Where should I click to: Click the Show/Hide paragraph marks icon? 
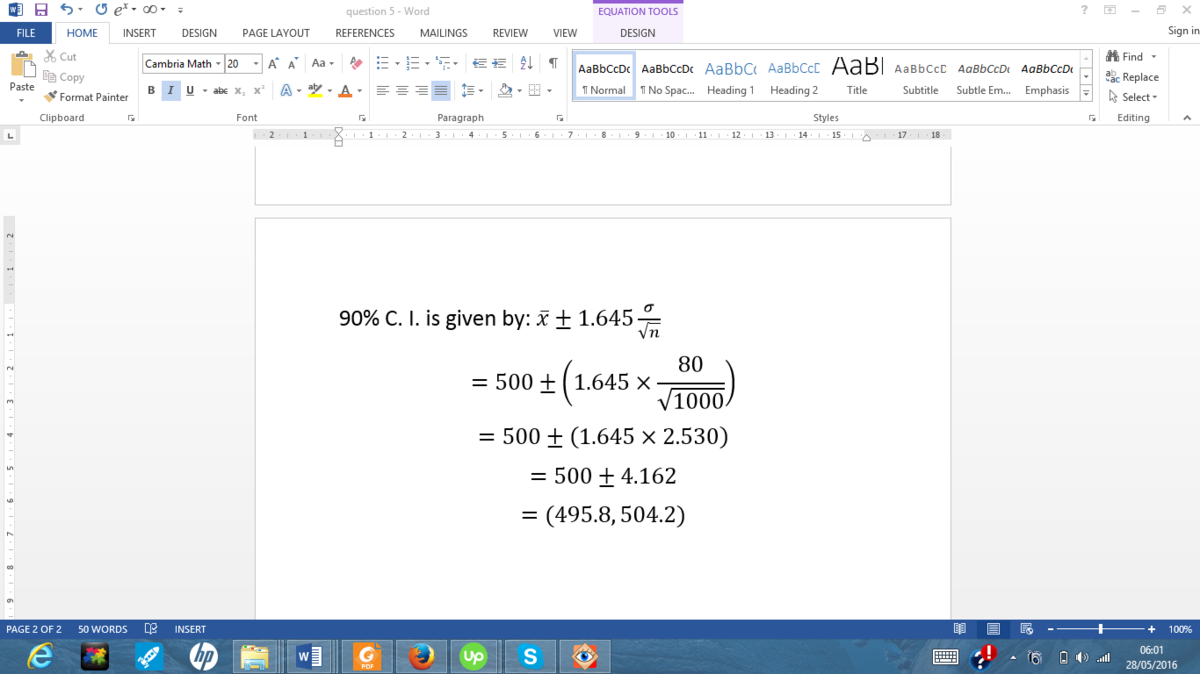(x=552, y=63)
